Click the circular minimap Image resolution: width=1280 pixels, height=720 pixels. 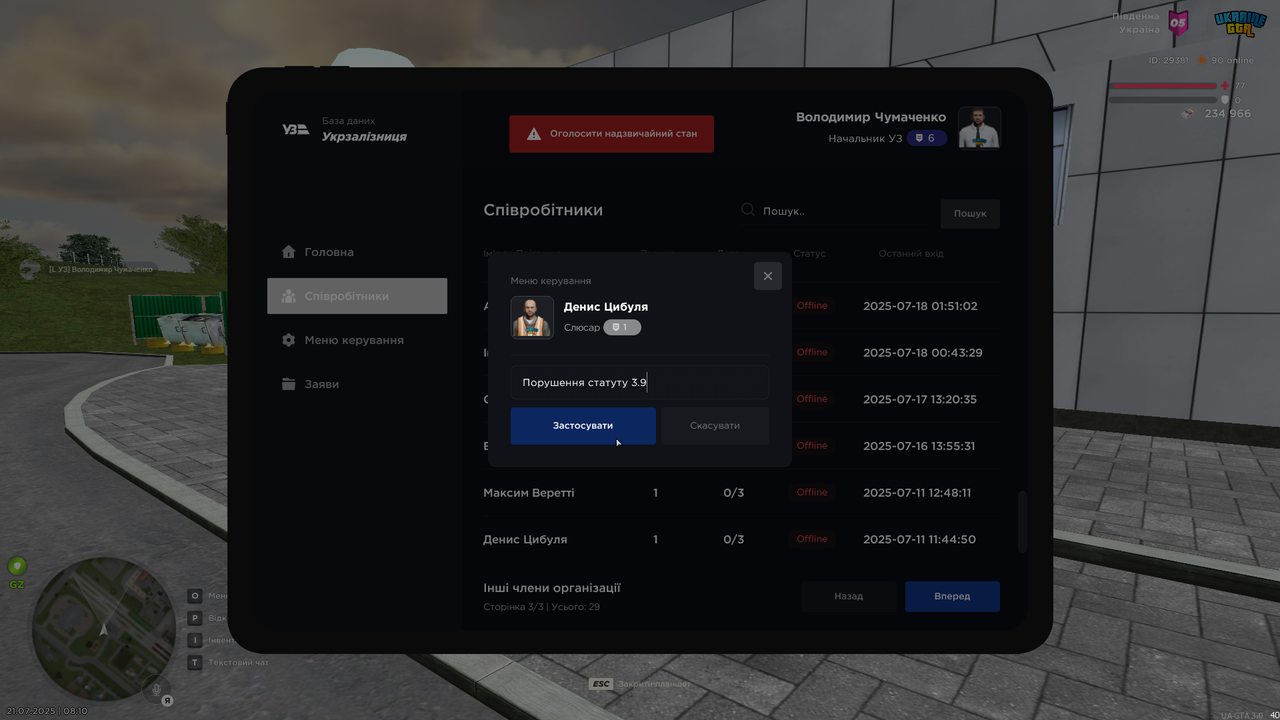click(x=104, y=629)
